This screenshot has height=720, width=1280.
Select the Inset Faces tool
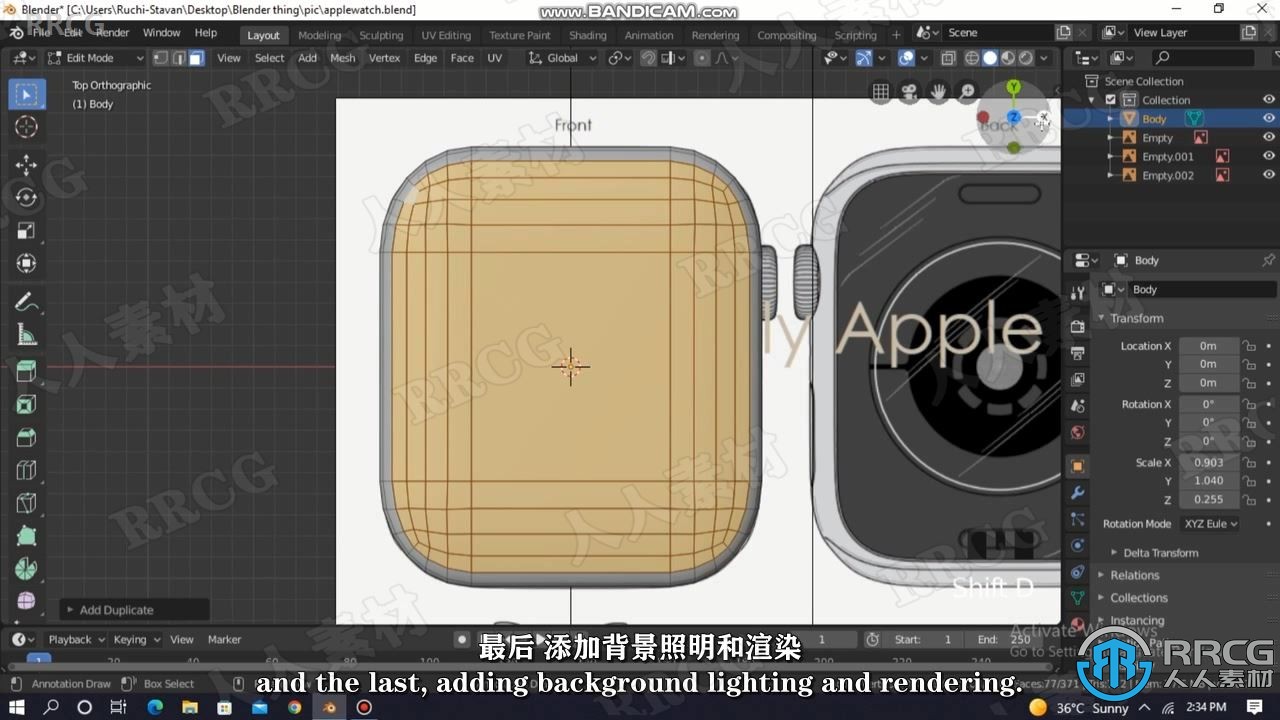(x=26, y=405)
